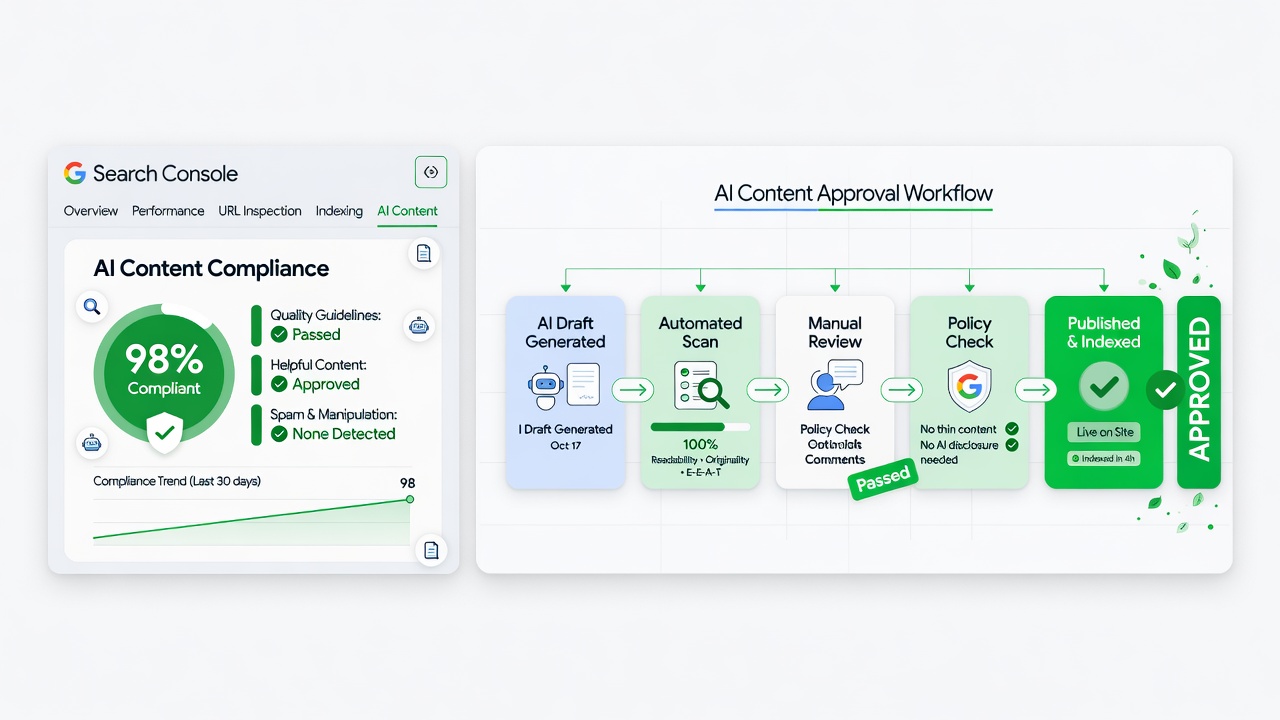Click the vertical APPROVED banner
The image size is (1280, 720).
tap(1199, 392)
